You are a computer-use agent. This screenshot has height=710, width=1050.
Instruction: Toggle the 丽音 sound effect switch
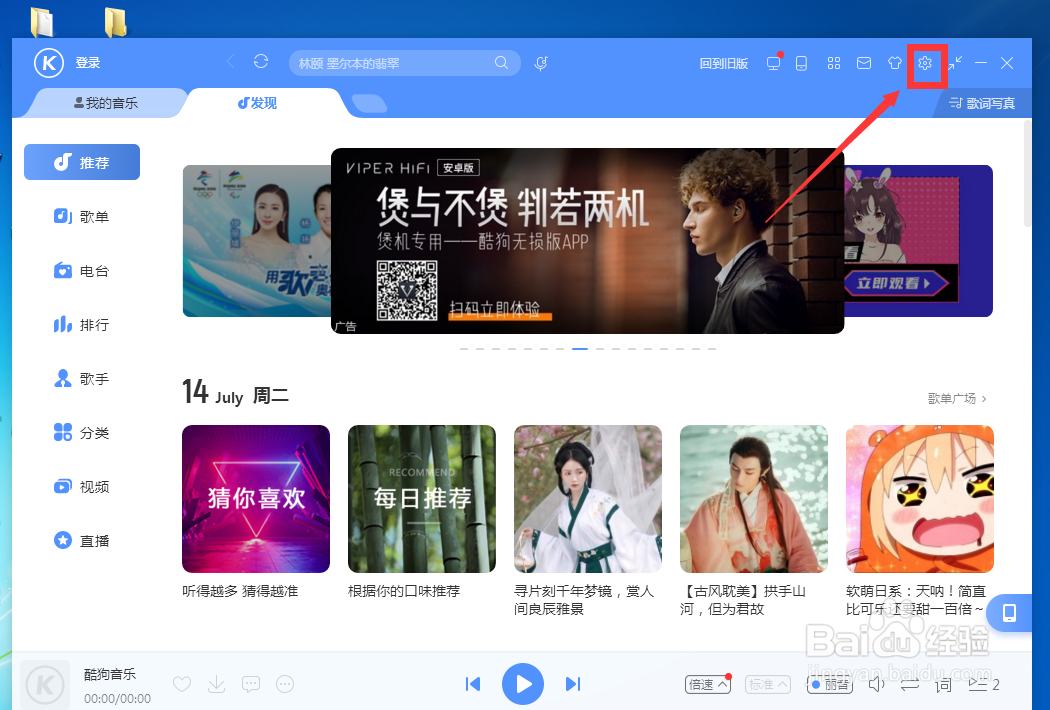click(829, 684)
